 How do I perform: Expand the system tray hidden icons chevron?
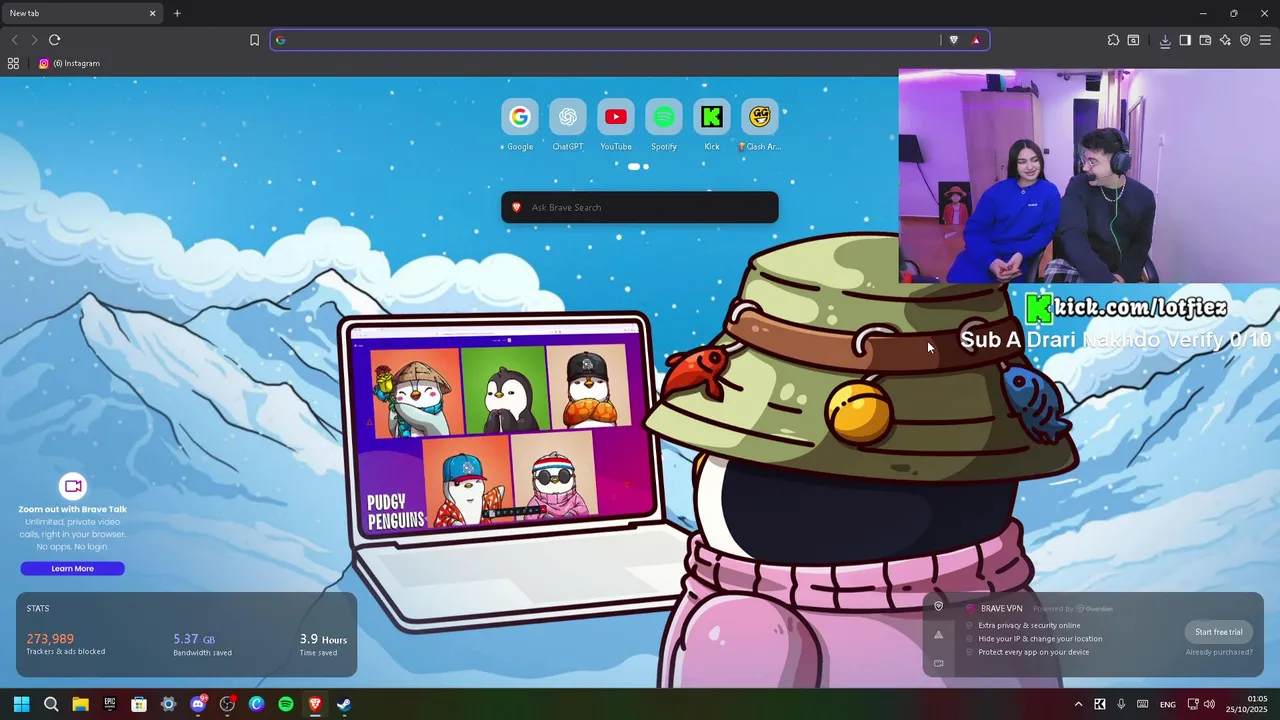(1078, 704)
